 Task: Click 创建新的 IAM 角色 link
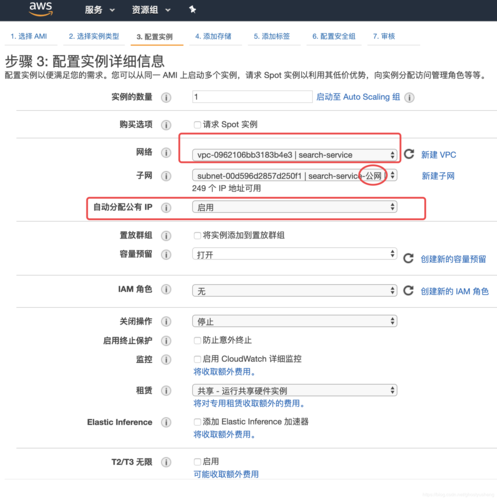tap(454, 291)
